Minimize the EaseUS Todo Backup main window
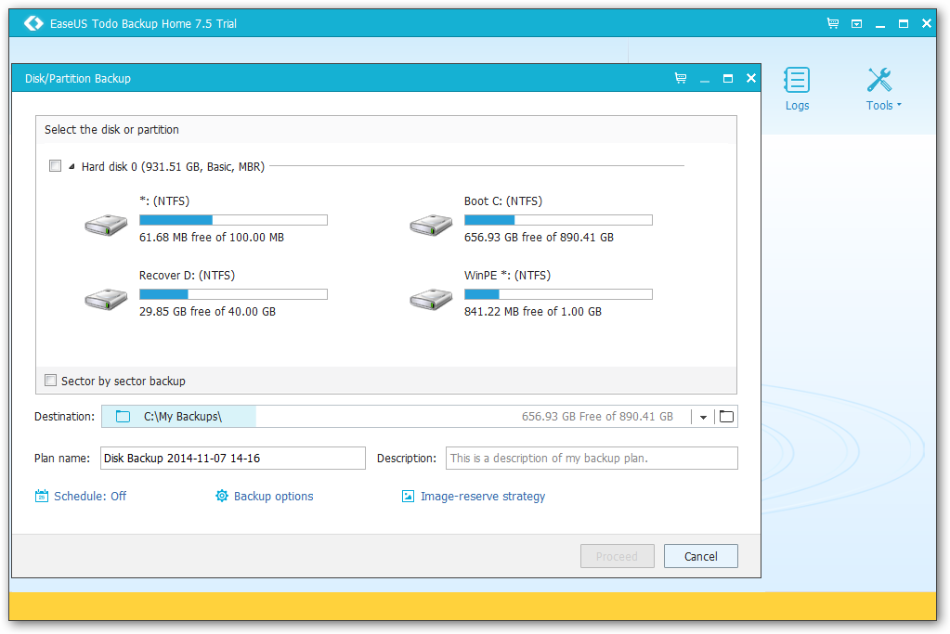 coord(880,24)
